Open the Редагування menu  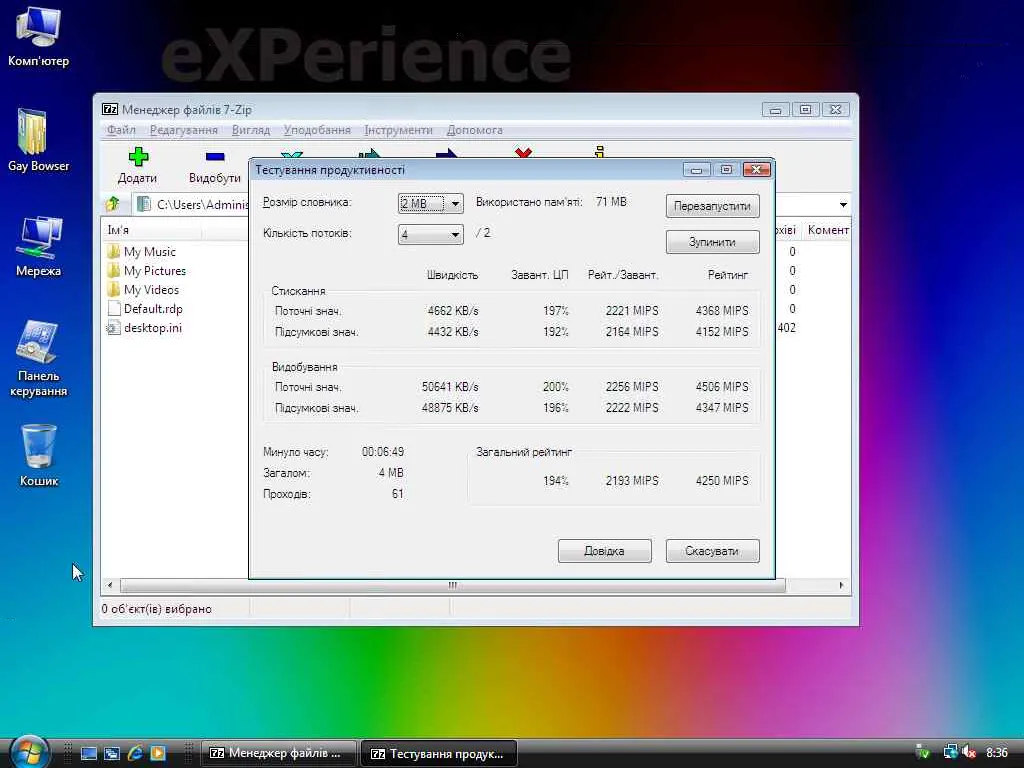pyautogui.click(x=184, y=130)
